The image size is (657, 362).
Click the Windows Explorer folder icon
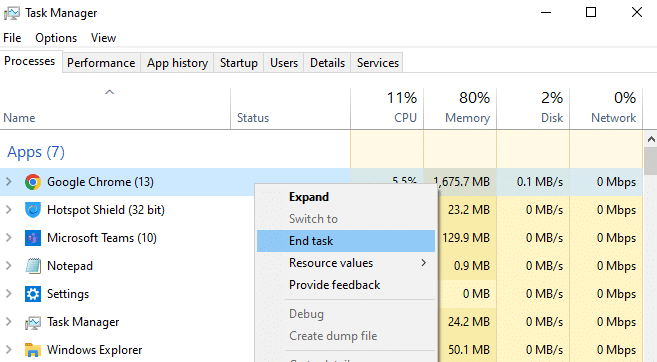(33, 350)
